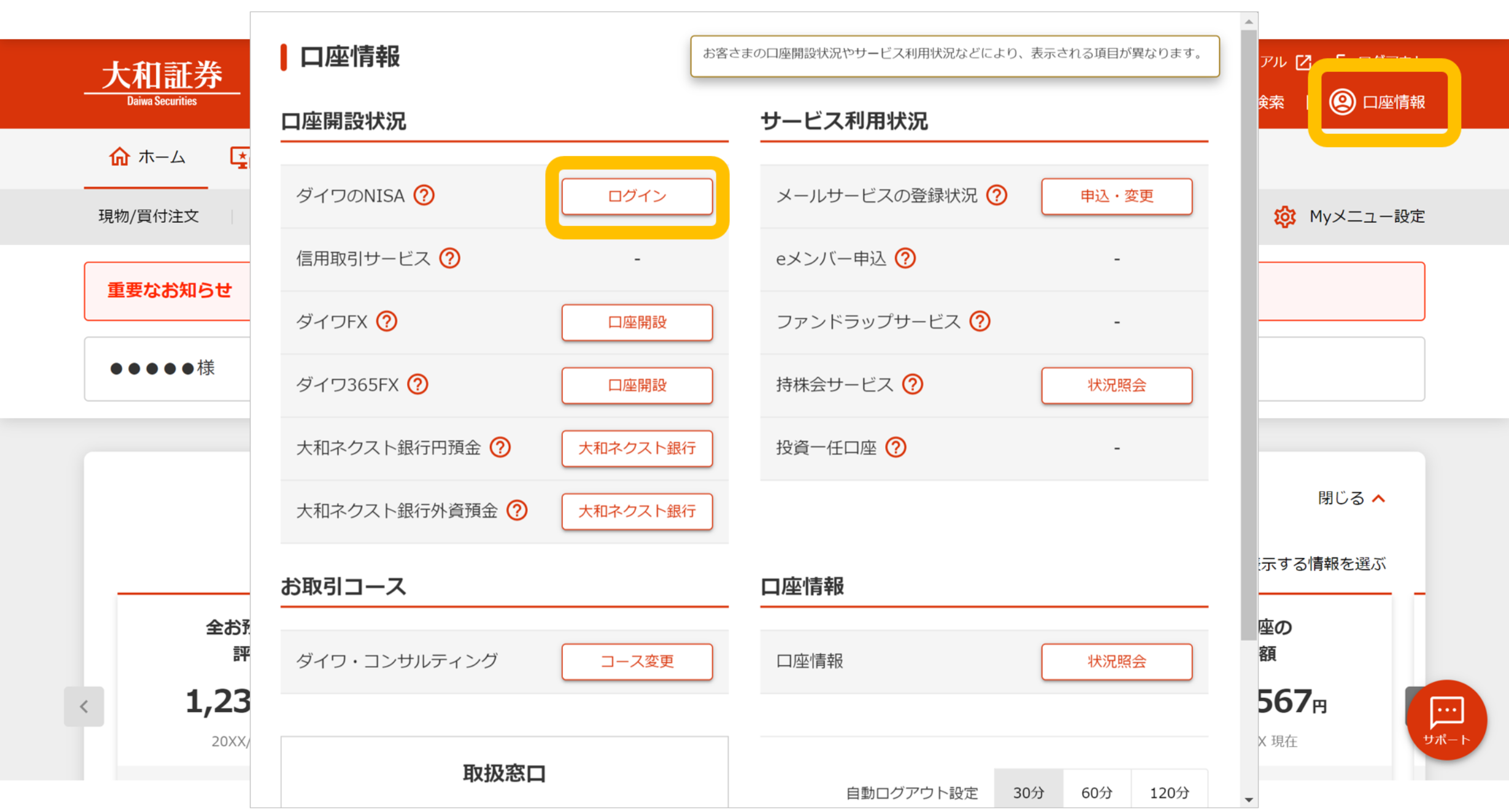Click the home icon in navigation
Image resolution: width=1509 pixels, height=812 pixels.
[119, 157]
